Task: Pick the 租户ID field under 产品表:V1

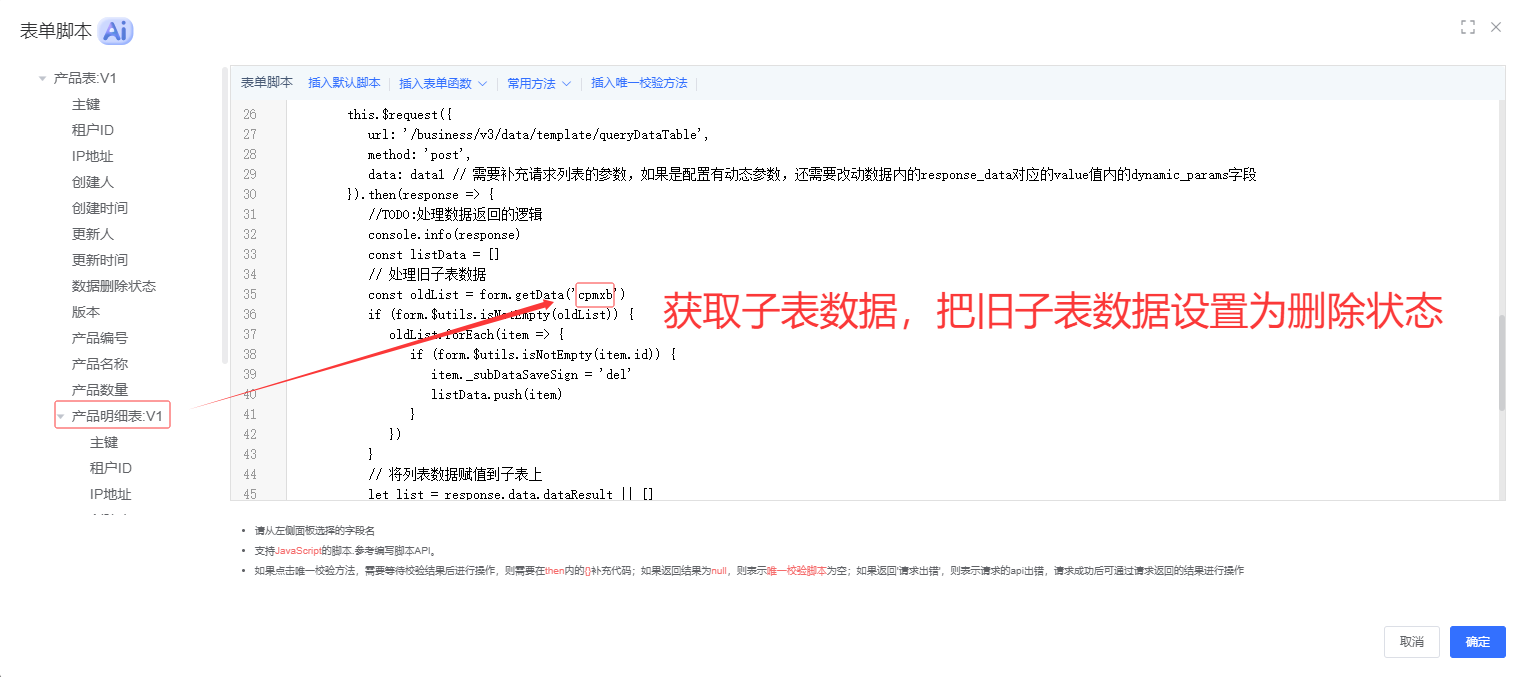Action: 93,130
